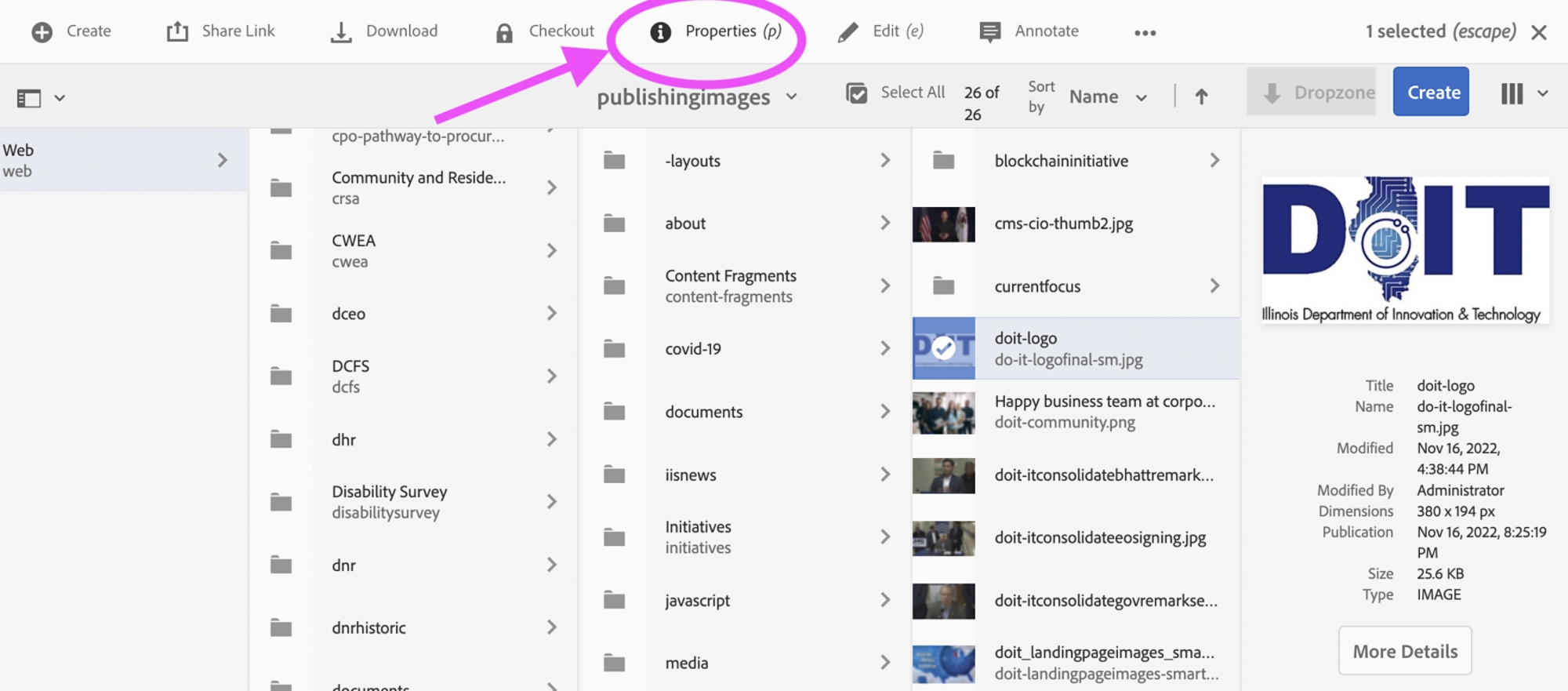The width and height of the screenshot is (1568, 691).
Task: Click the Create plus icon in top toolbar
Action: (x=42, y=32)
